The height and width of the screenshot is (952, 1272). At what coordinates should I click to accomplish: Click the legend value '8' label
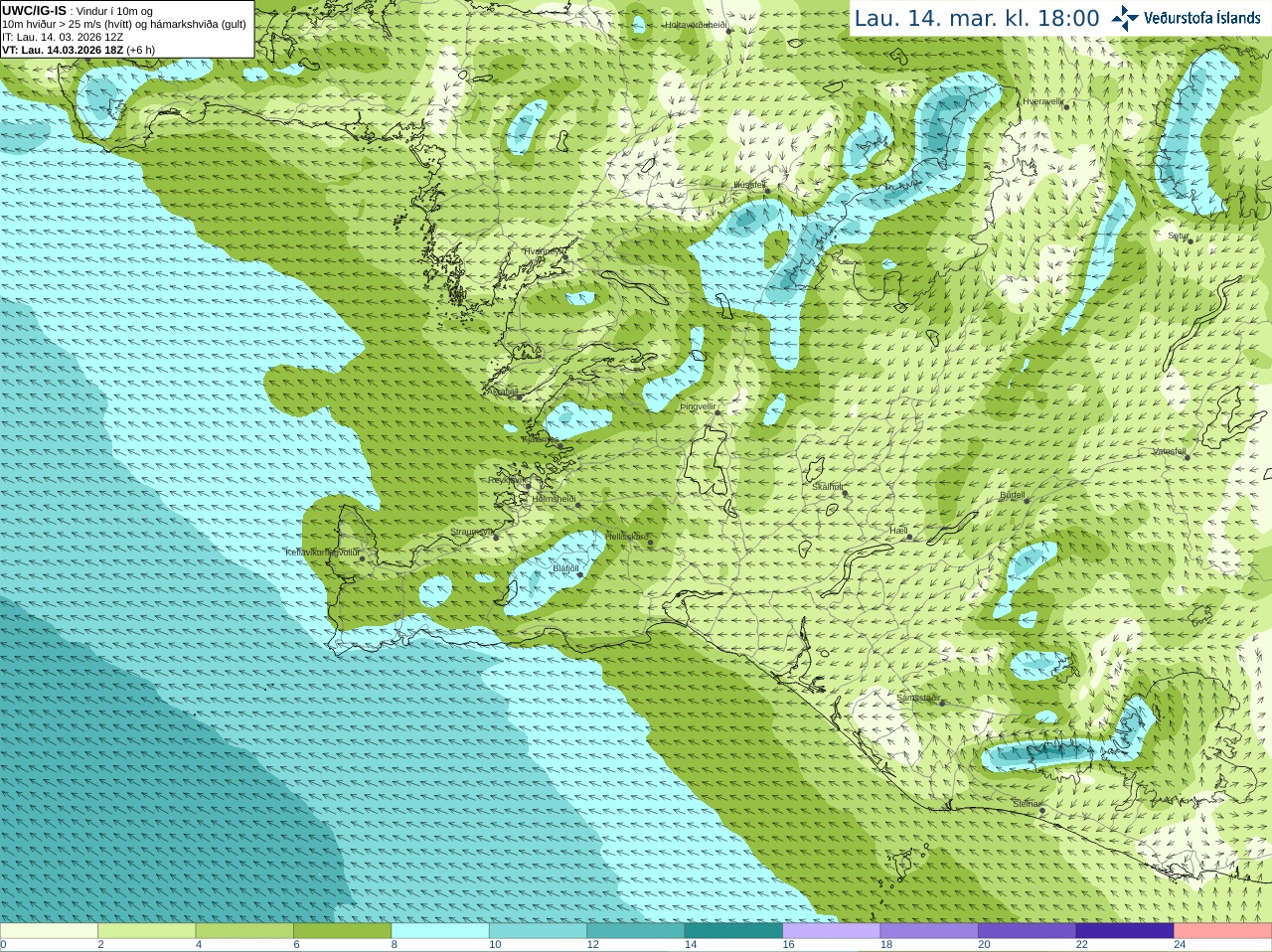[395, 945]
